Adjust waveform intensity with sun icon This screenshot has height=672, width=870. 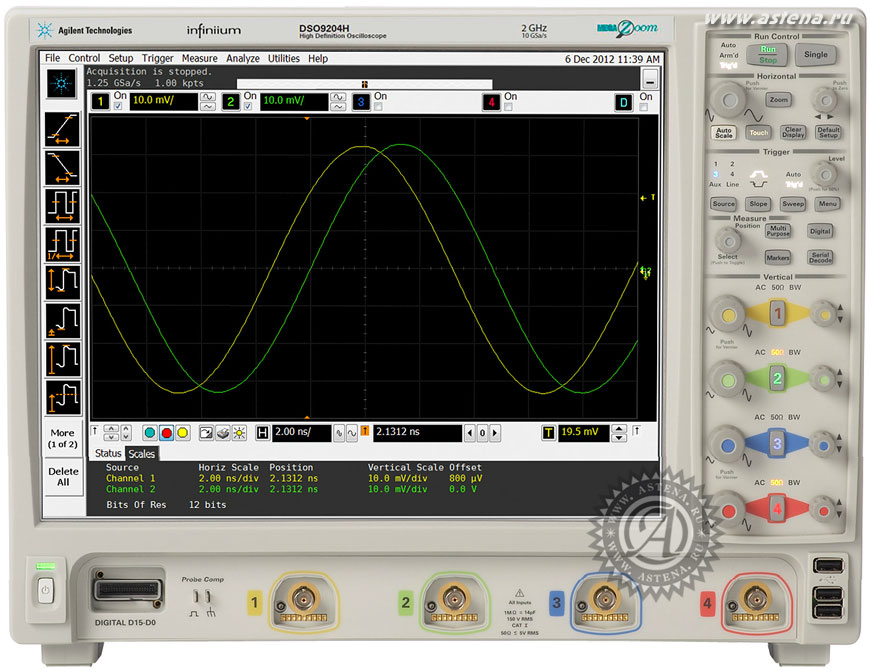click(x=239, y=433)
